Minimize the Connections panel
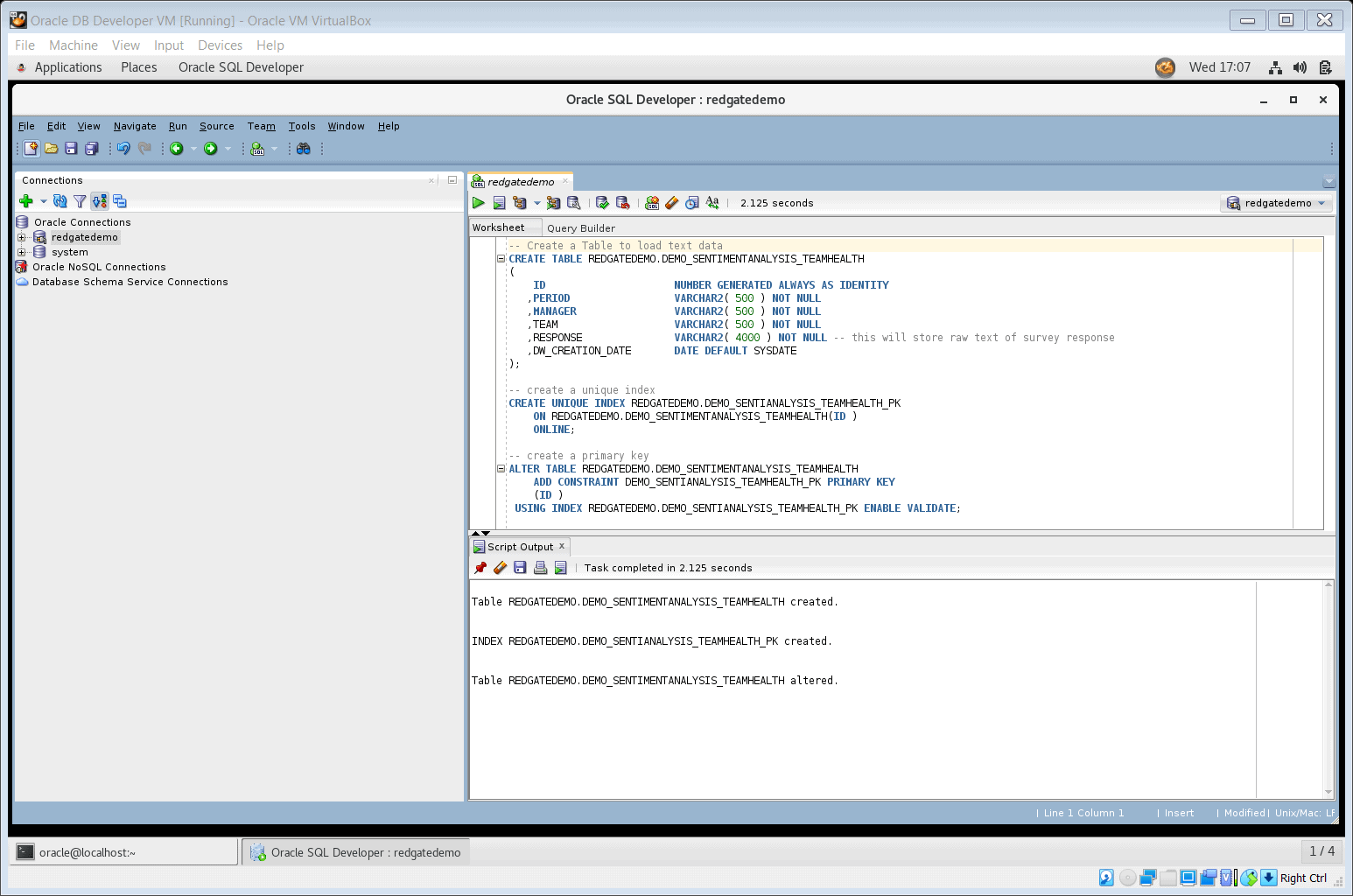Viewport: 1353px width, 896px height. [x=452, y=180]
